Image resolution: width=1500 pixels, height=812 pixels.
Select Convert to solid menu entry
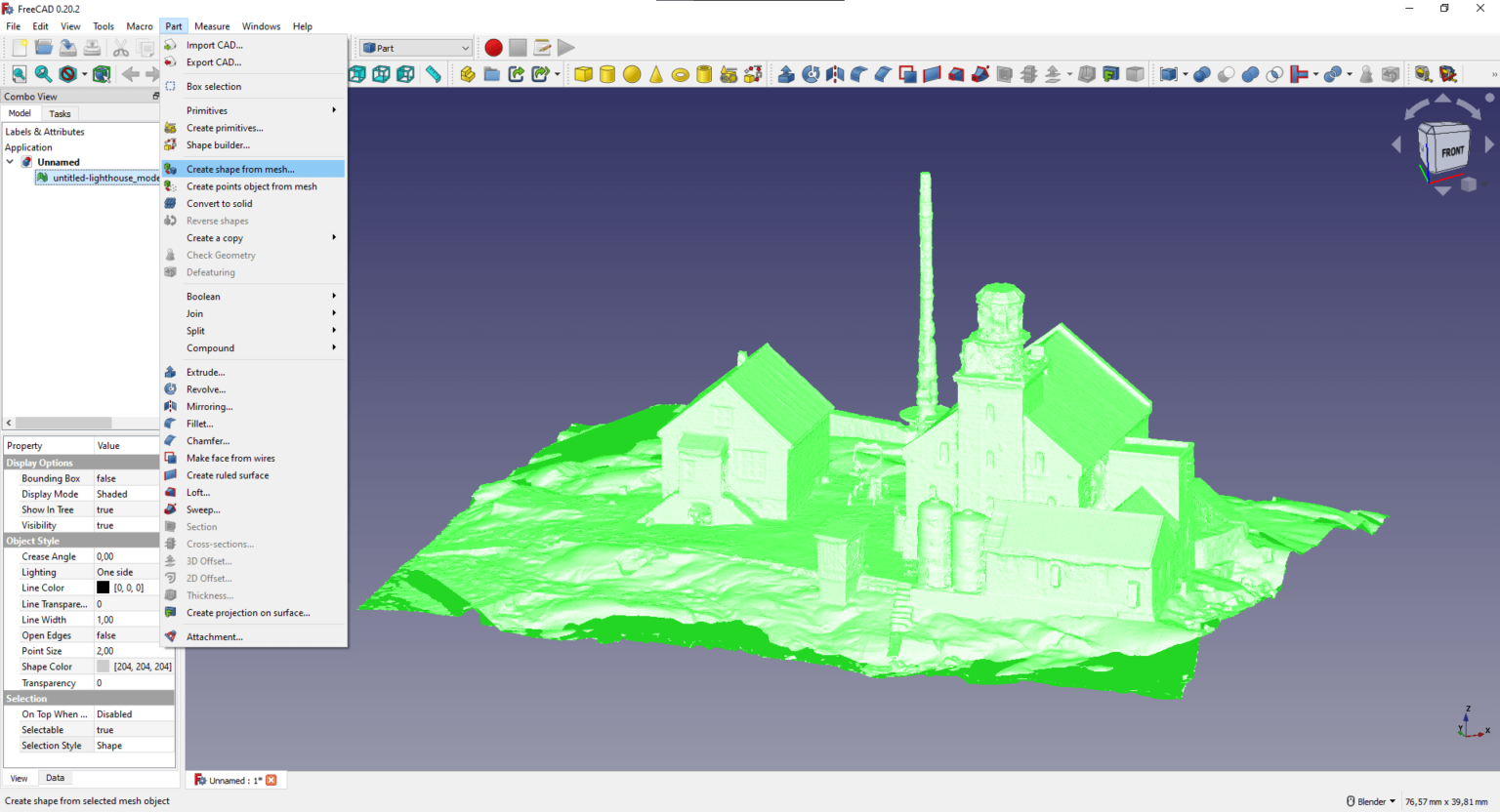click(x=254, y=203)
